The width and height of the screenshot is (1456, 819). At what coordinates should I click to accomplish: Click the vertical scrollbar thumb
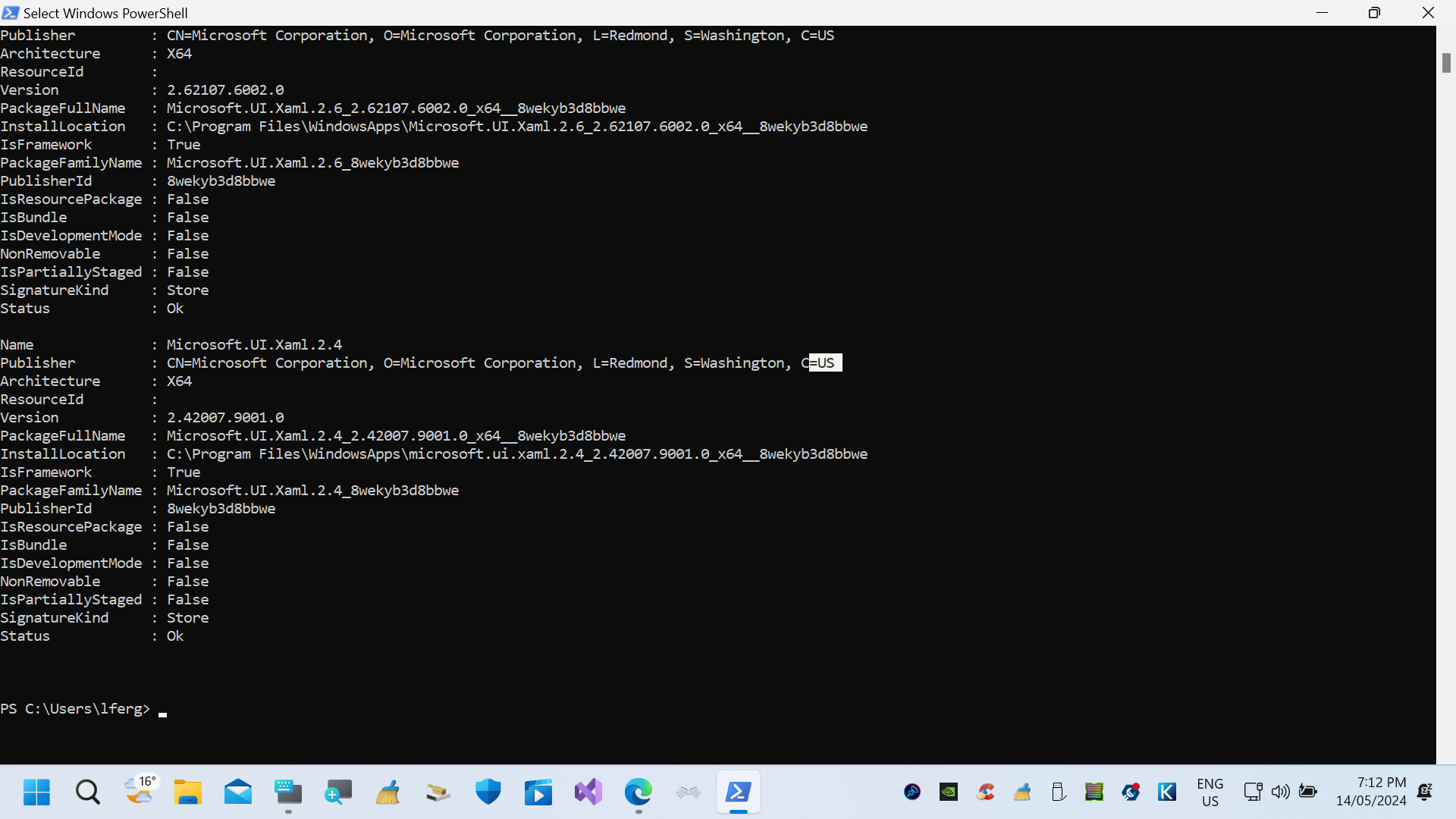(1446, 63)
